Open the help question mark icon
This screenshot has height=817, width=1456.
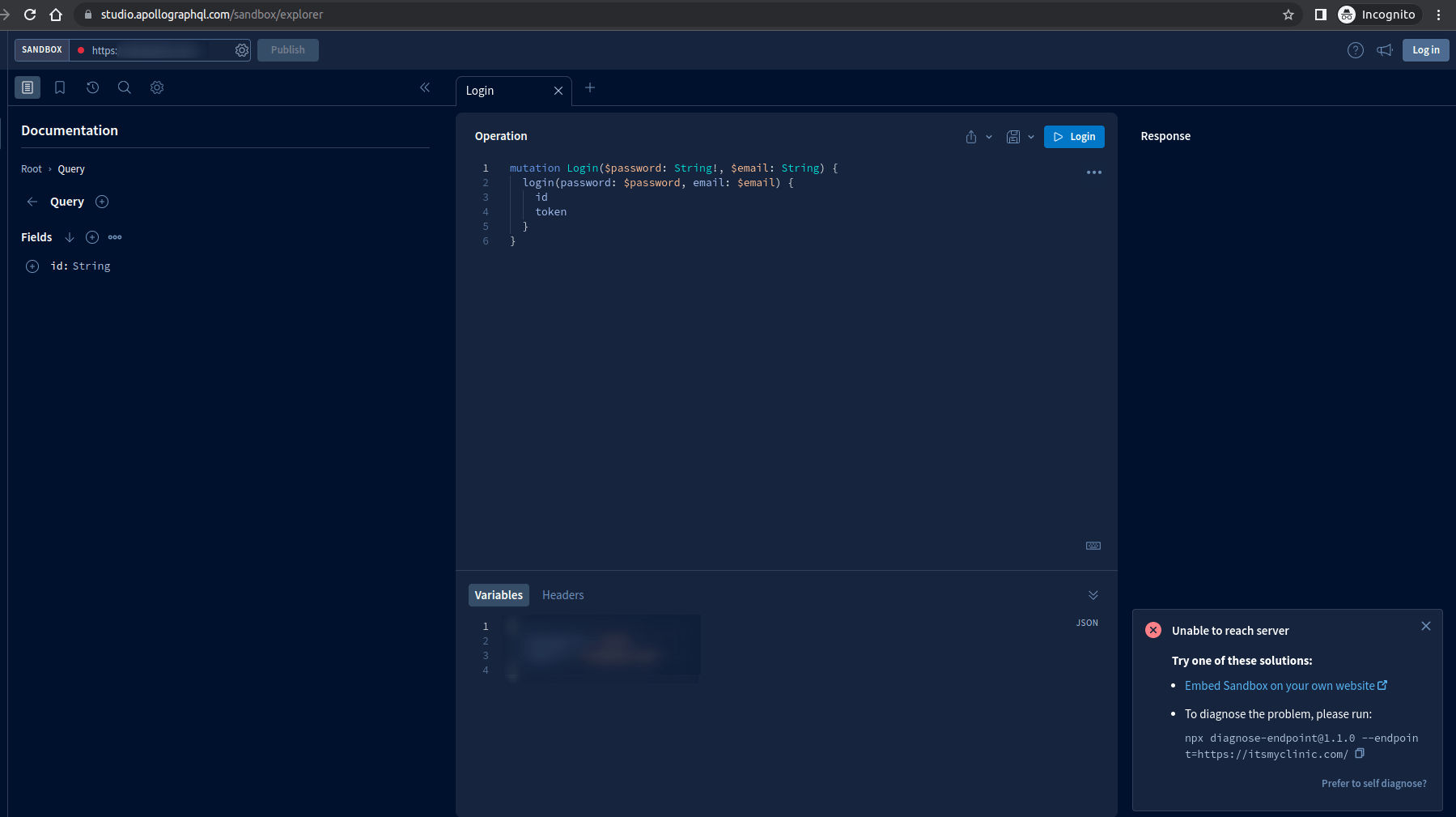tap(1356, 50)
